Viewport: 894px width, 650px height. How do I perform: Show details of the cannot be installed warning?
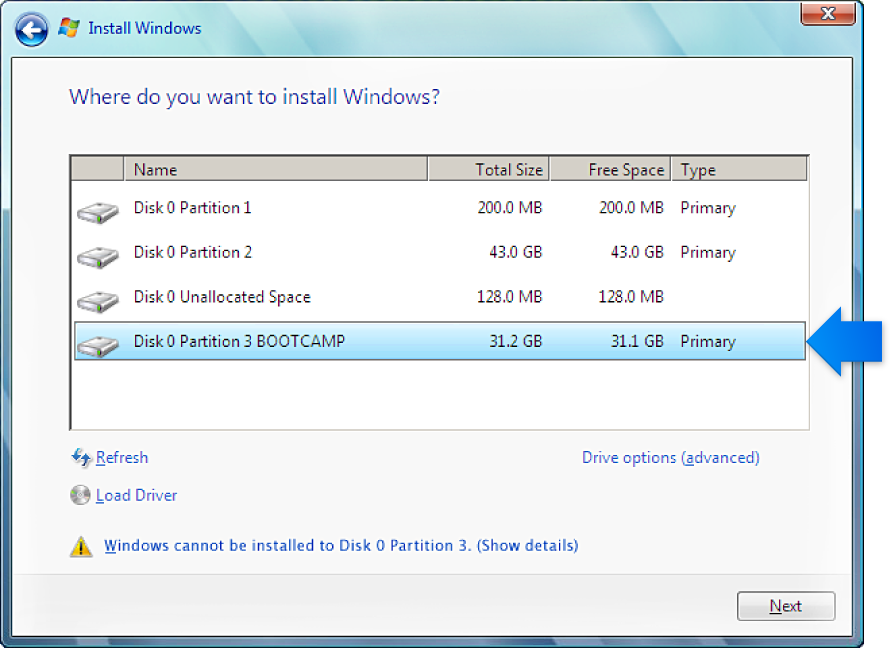tap(341, 546)
